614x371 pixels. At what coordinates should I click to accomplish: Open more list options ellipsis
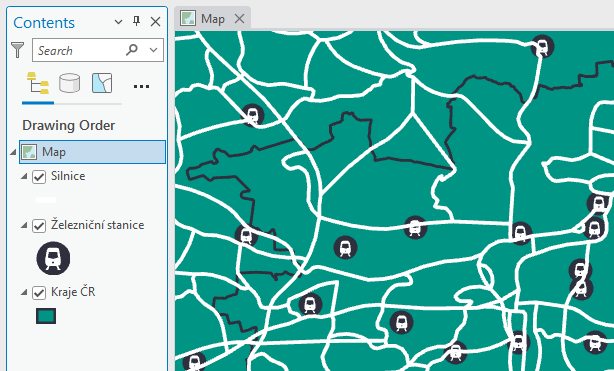coord(141,87)
